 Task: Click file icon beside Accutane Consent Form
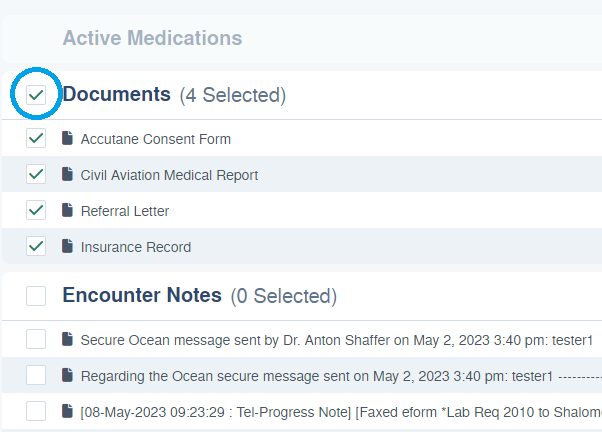(67, 139)
